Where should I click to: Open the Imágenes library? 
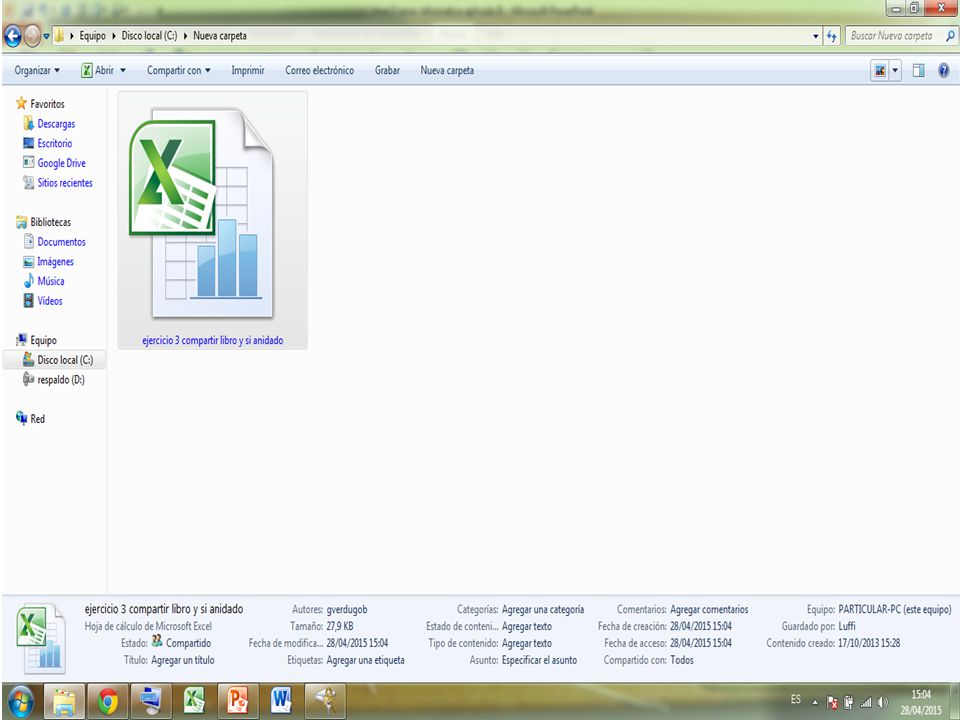48,261
